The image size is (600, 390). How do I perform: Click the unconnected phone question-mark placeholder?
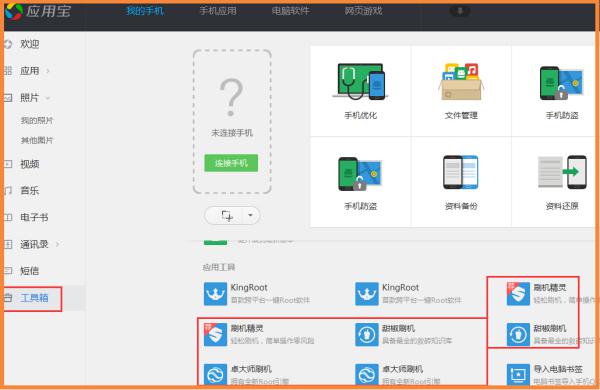tap(231, 98)
